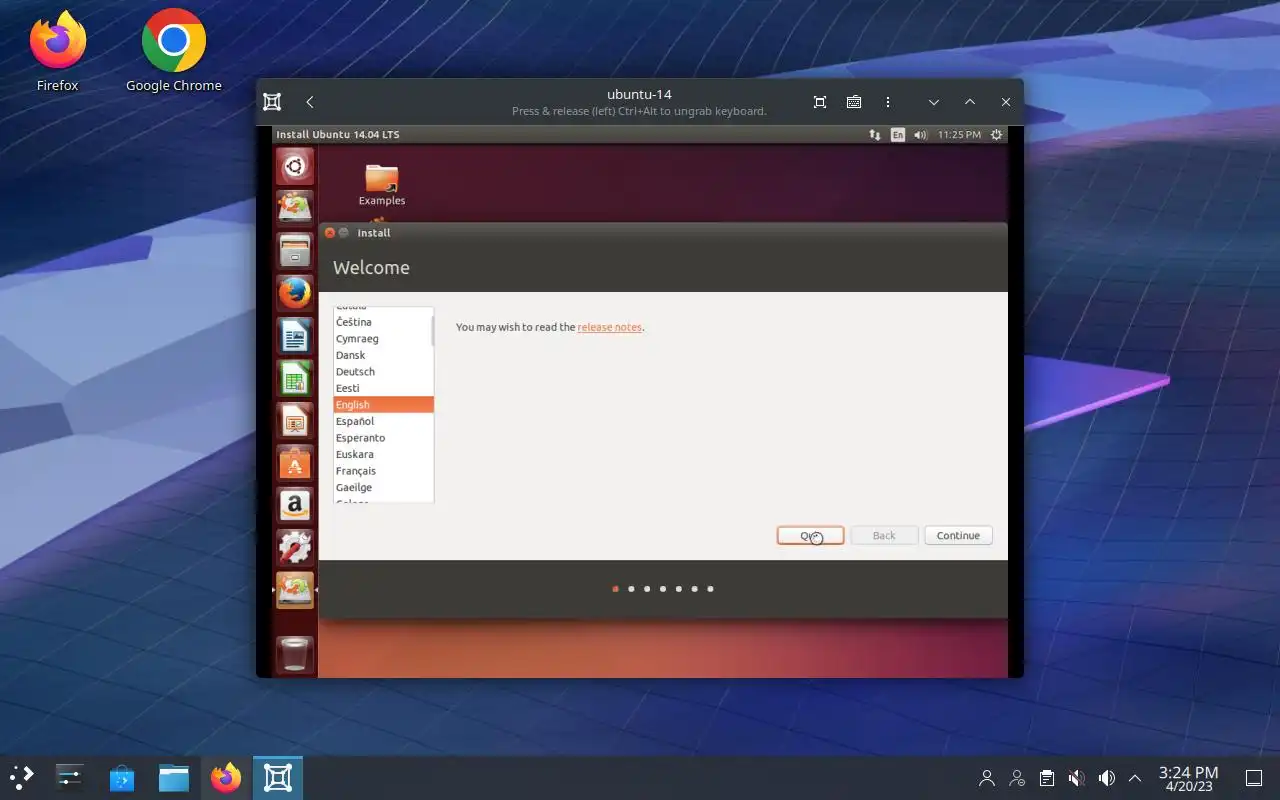The width and height of the screenshot is (1280, 800).
Task: Select Esperanto language
Action: pyautogui.click(x=383, y=438)
